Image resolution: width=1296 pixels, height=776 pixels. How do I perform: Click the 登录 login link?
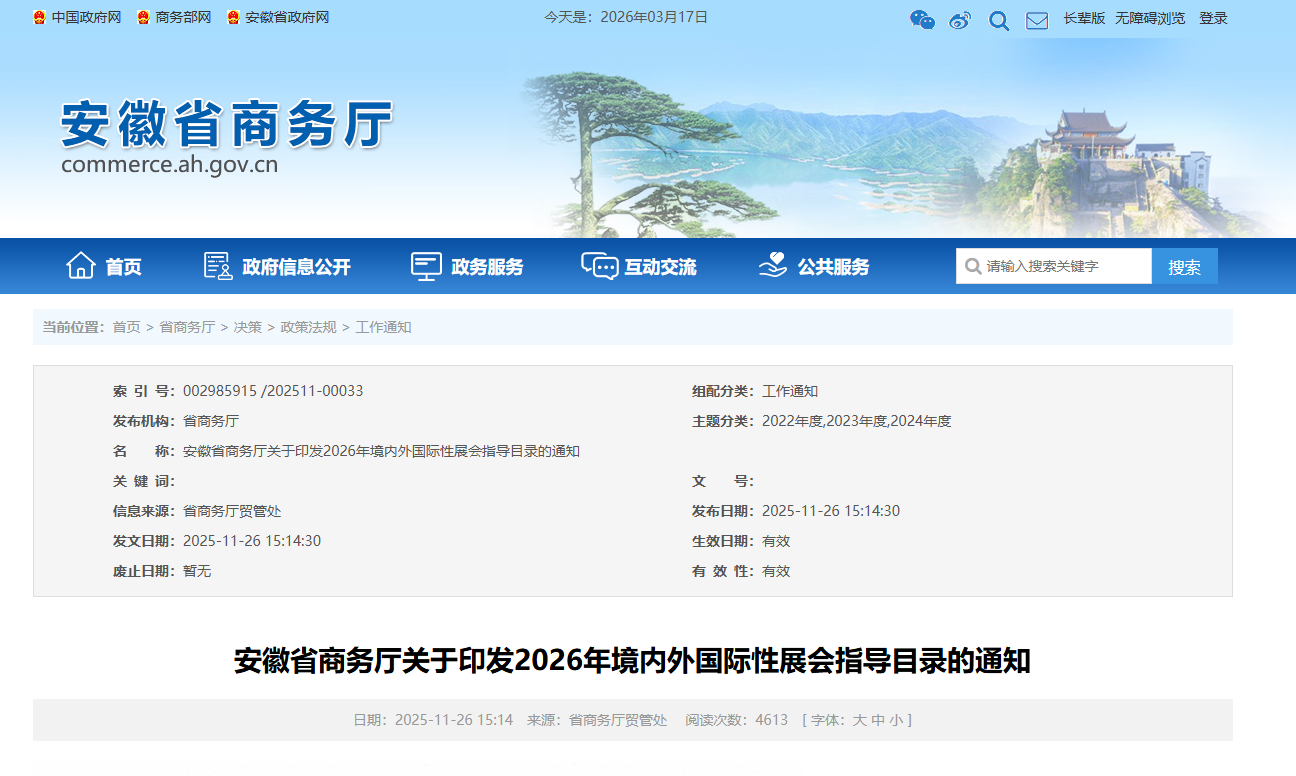[x=1213, y=18]
